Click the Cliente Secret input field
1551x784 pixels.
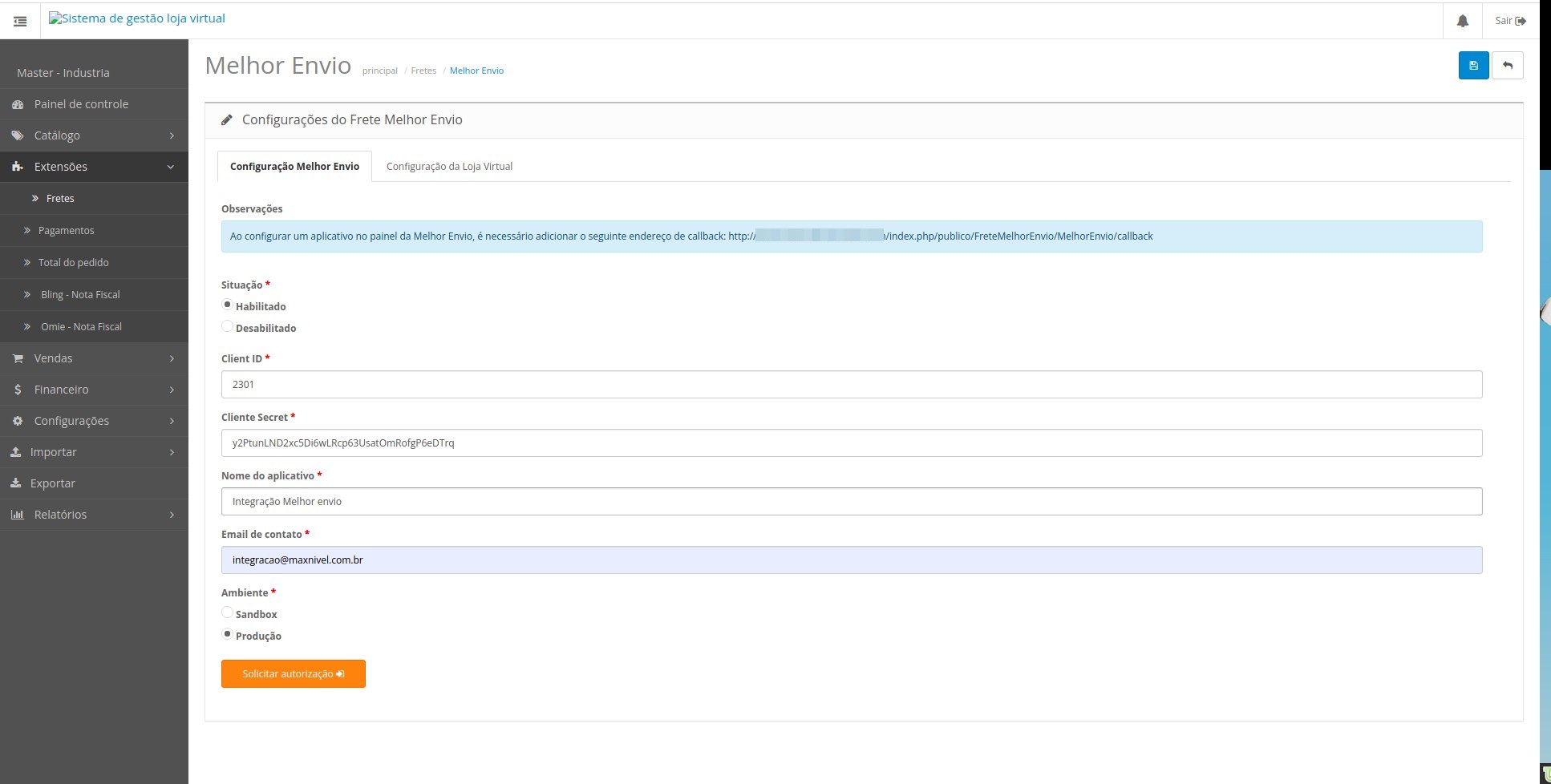point(851,443)
